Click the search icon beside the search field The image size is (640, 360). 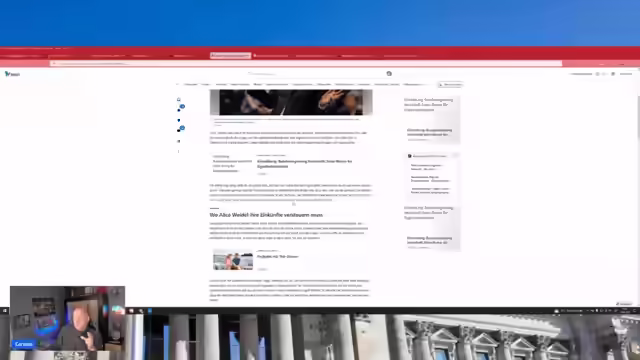click(x=389, y=73)
